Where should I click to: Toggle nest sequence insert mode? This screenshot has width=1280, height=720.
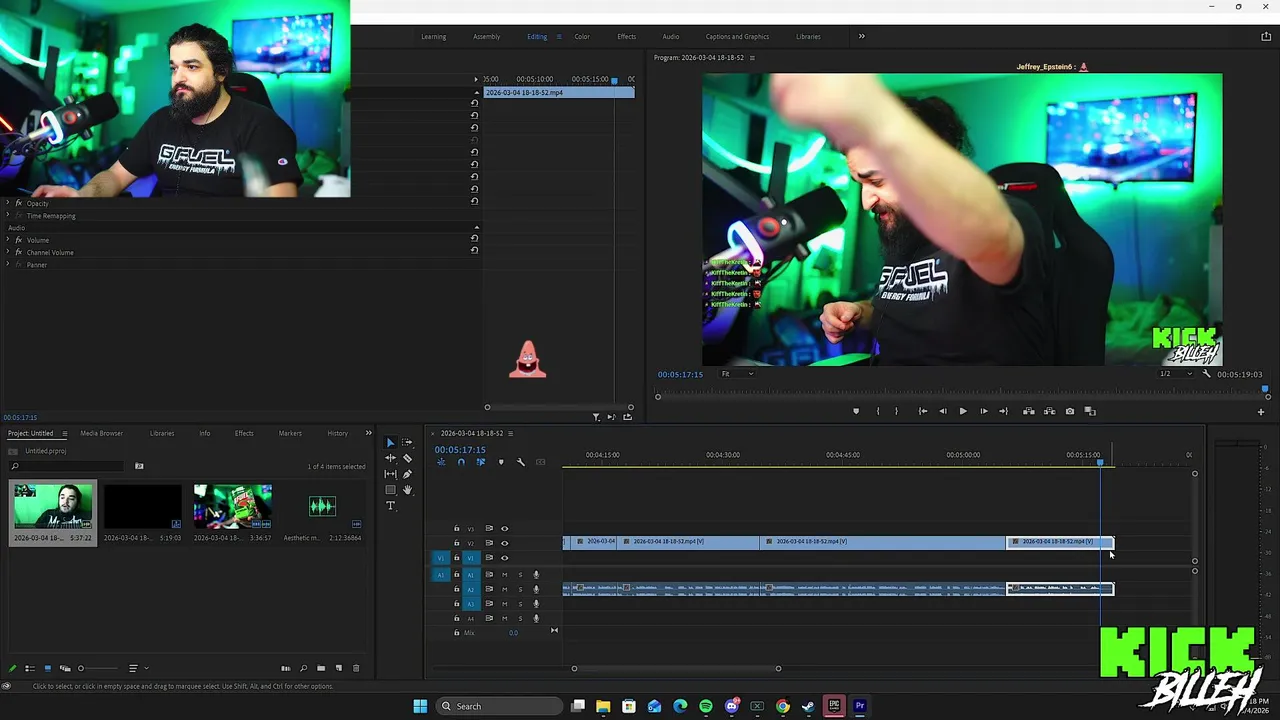(441, 462)
